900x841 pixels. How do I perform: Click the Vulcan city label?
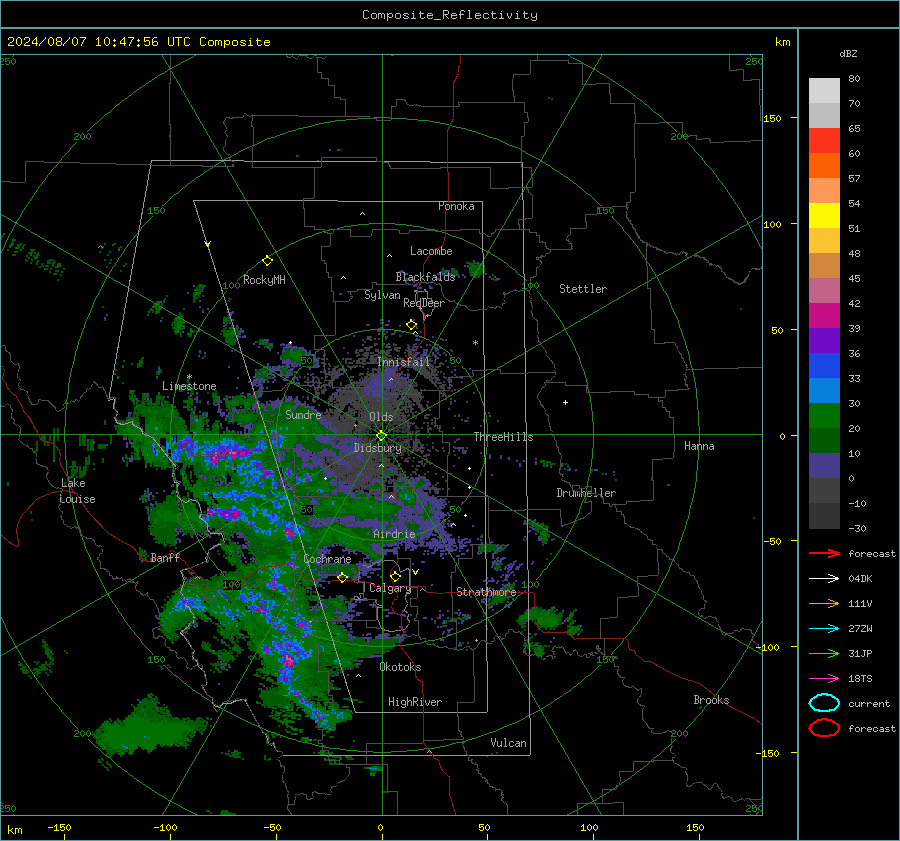click(509, 743)
